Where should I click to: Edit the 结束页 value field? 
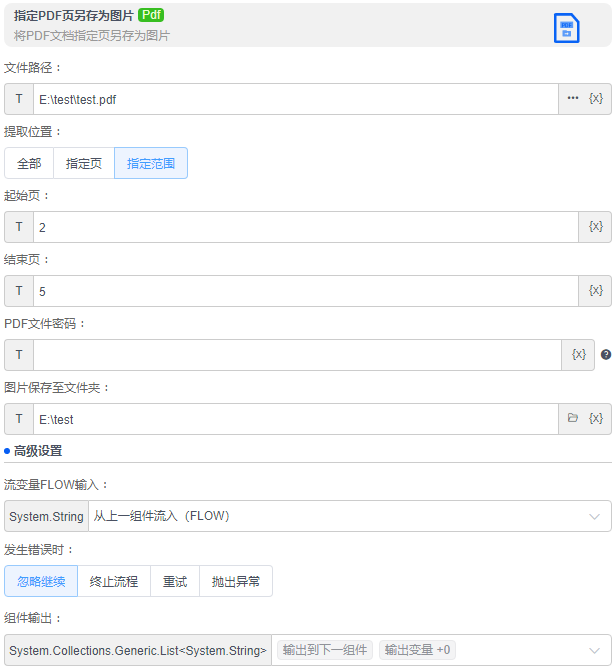(306, 291)
